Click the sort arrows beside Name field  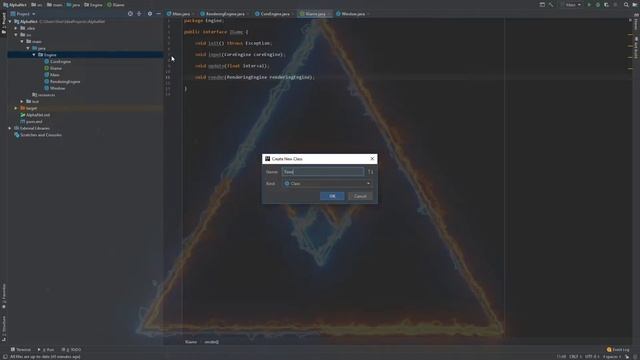point(370,172)
